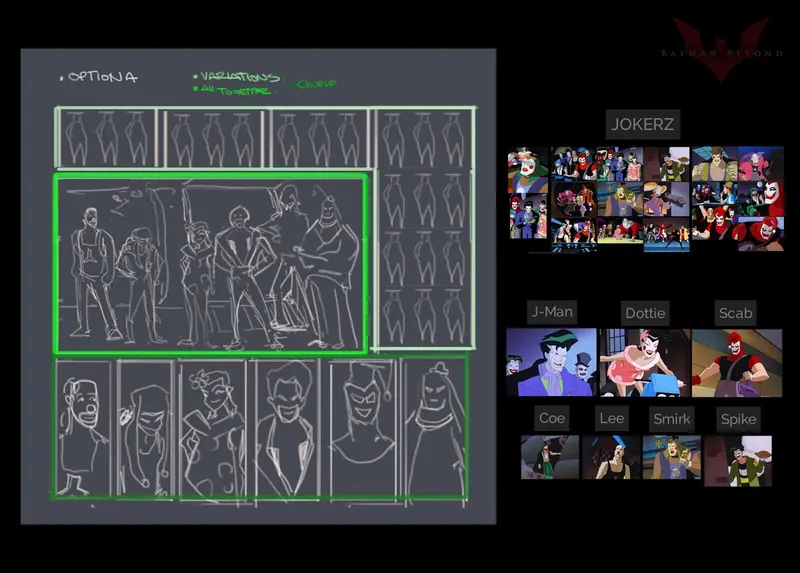Select the J-Man name label
Viewport: 800px width, 573px height.
tap(552, 312)
